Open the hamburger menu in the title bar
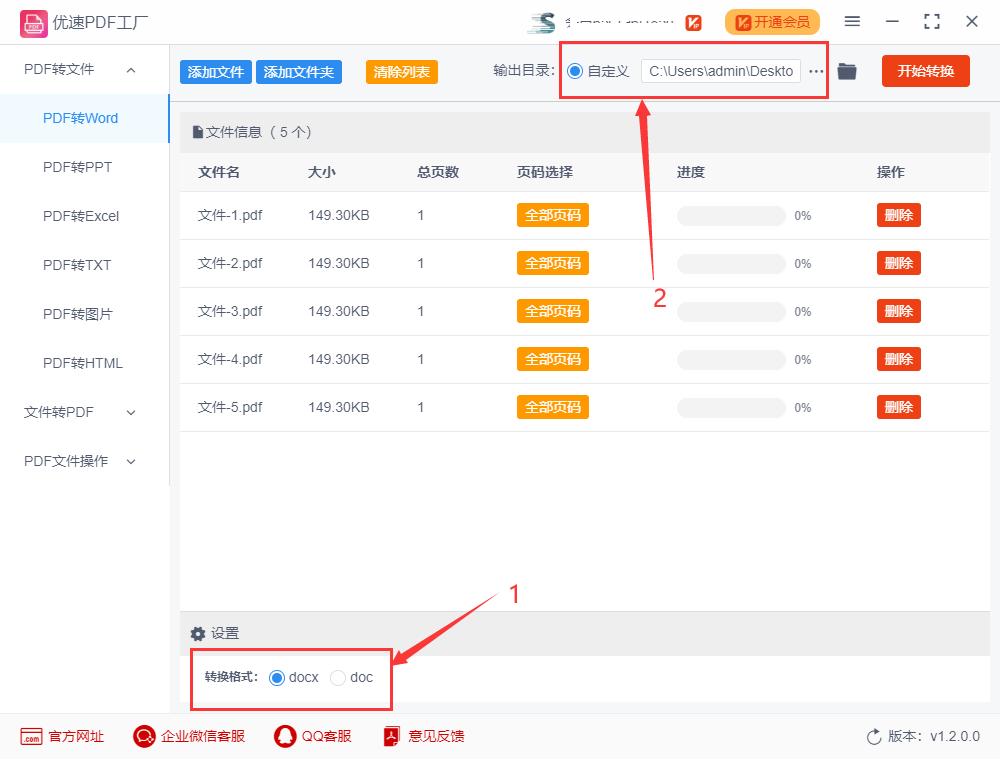1000x760 pixels. (852, 21)
